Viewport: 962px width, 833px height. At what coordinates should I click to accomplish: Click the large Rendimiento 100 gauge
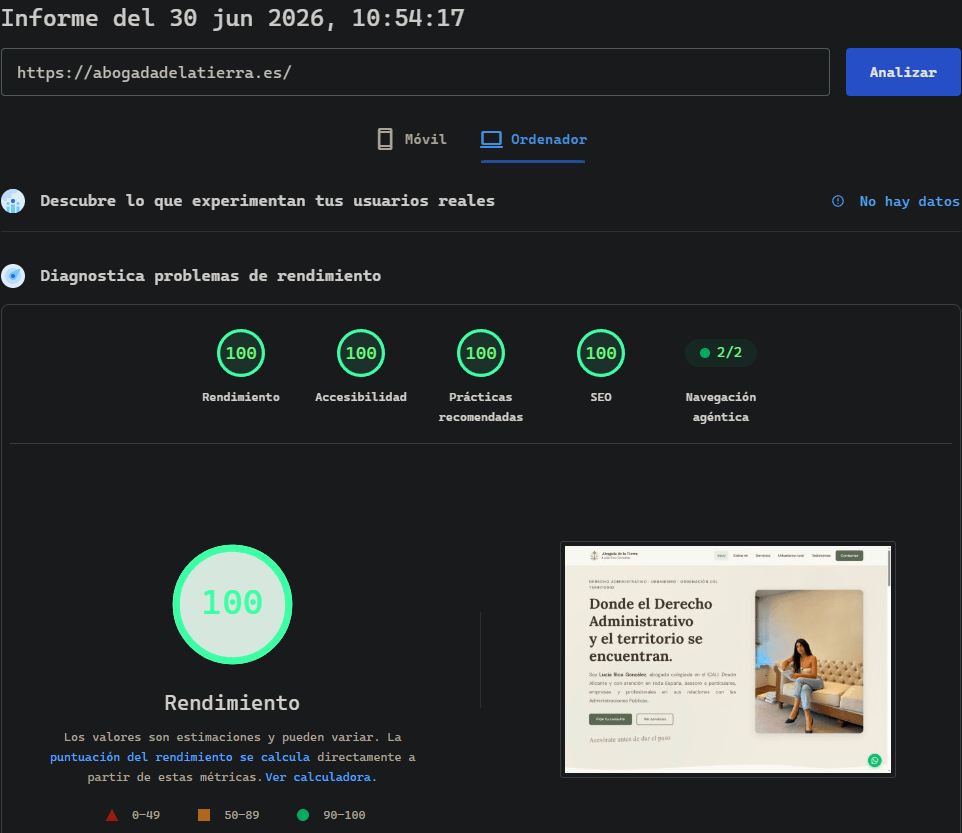point(233,604)
